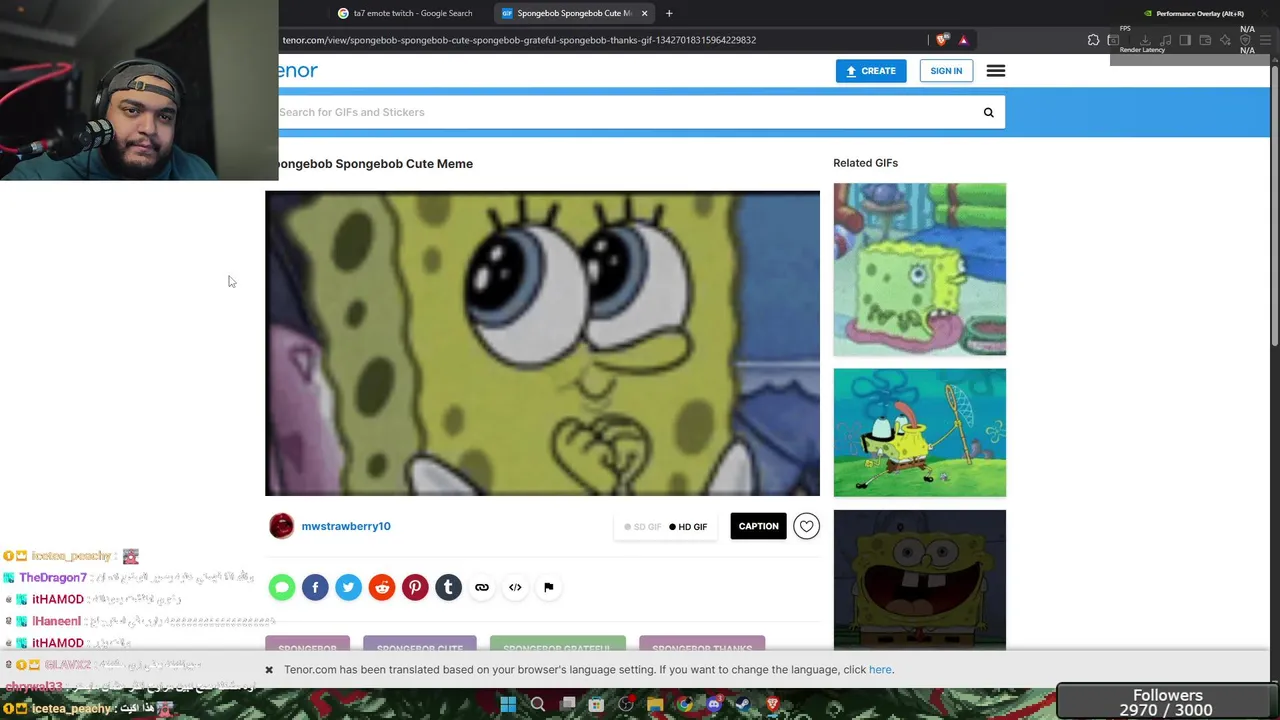
Task: Dismiss the translation notice with the X
Action: (x=269, y=670)
